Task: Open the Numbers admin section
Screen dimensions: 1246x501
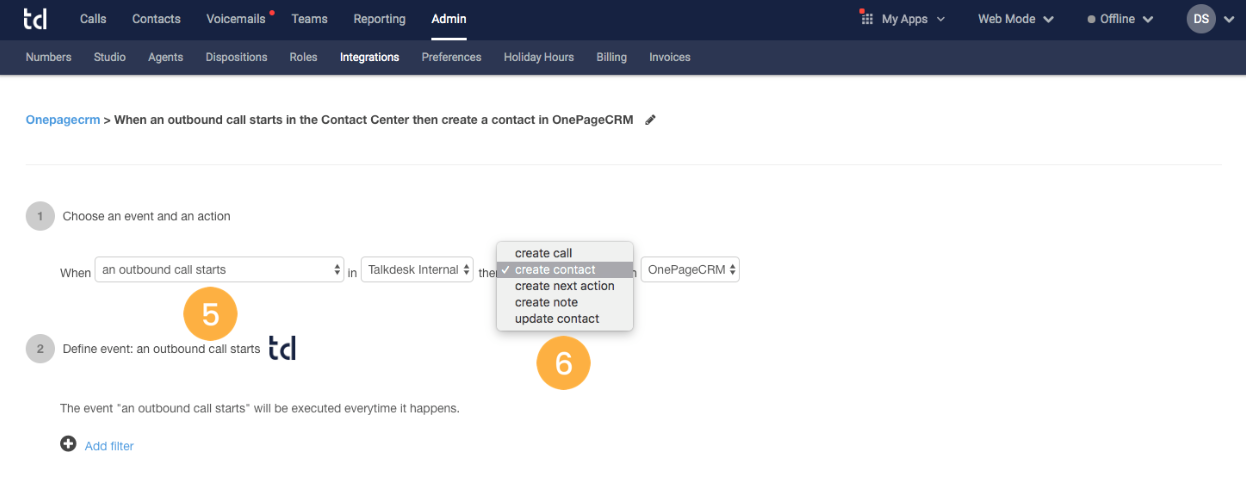Action: (49, 57)
